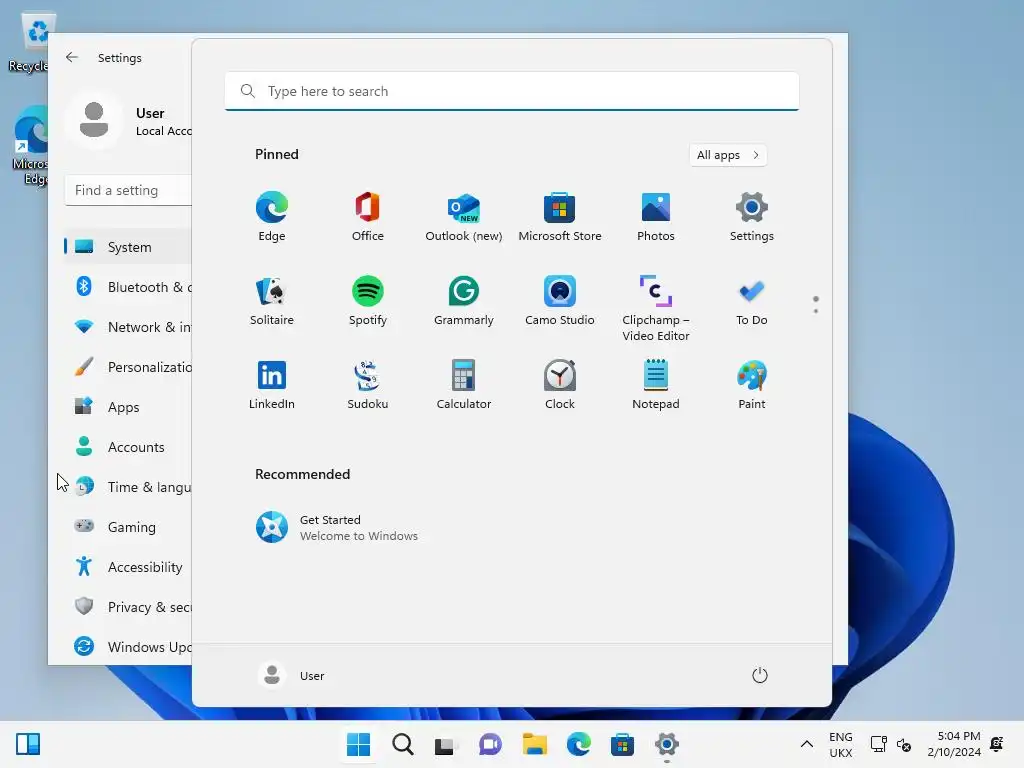Launch the Paint app
The width and height of the screenshot is (1024, 768).
point(752,385)
